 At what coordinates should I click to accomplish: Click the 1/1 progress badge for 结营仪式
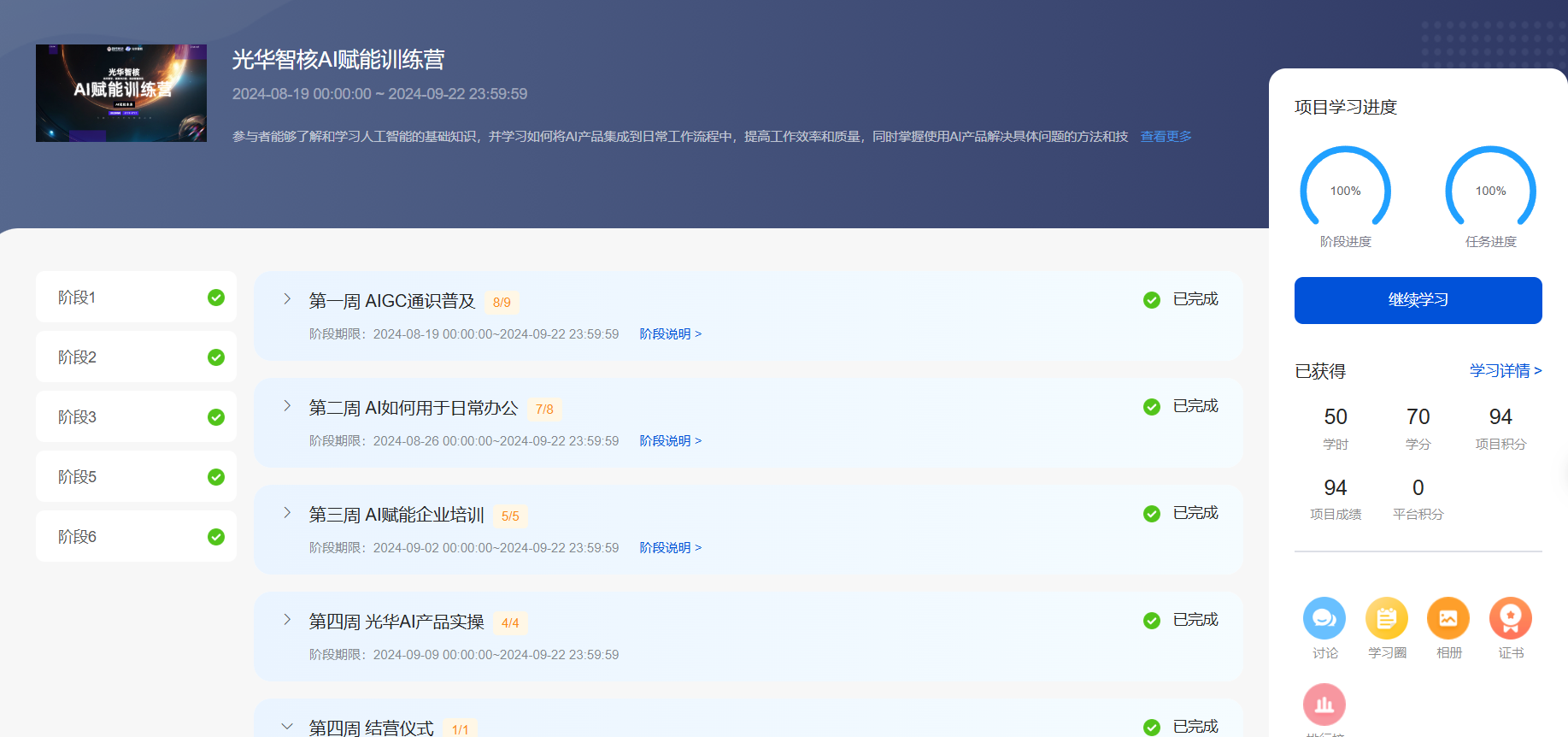[x=460, y=729]
